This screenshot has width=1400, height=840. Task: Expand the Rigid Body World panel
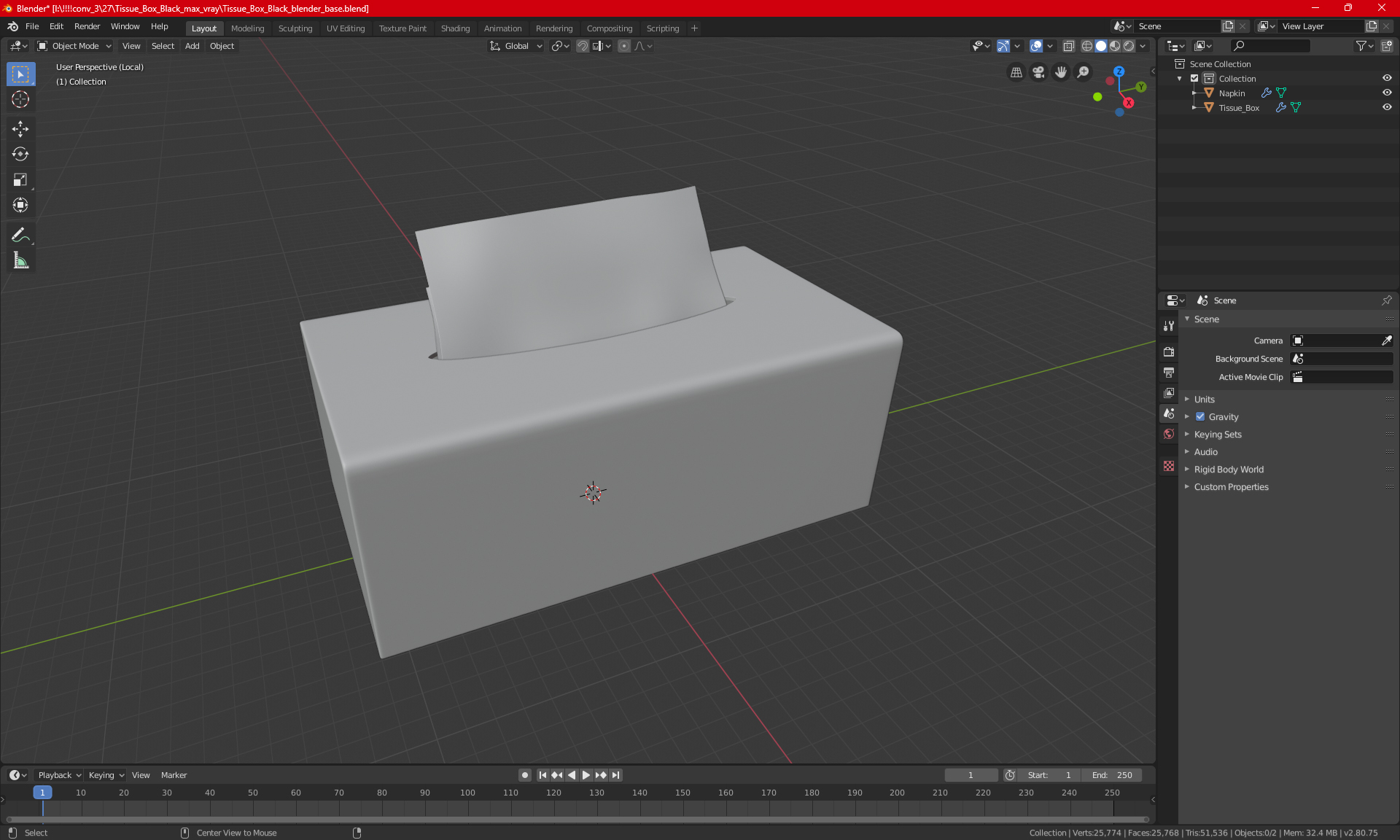point(1229,470)
